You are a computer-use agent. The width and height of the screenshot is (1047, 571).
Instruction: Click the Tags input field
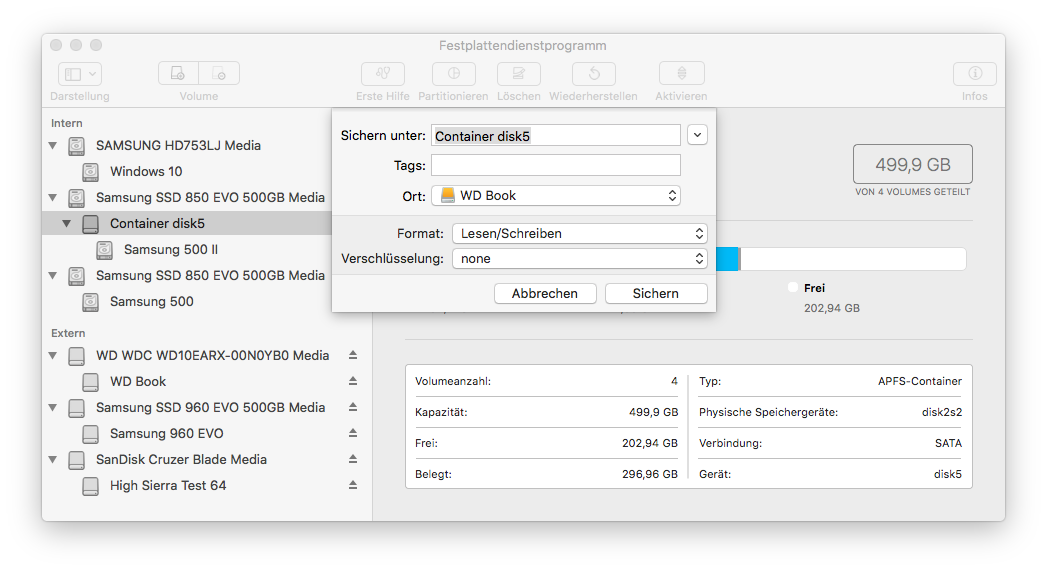[556, 166]
